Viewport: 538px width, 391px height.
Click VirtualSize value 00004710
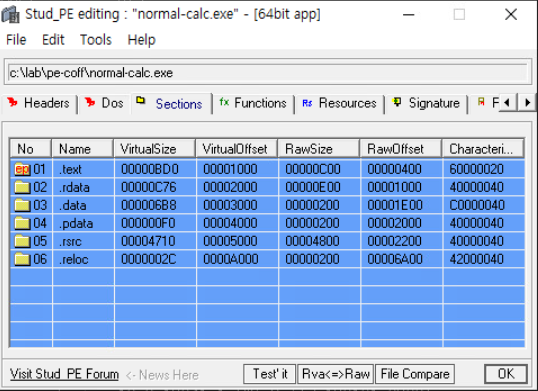(x=148, y=241)
